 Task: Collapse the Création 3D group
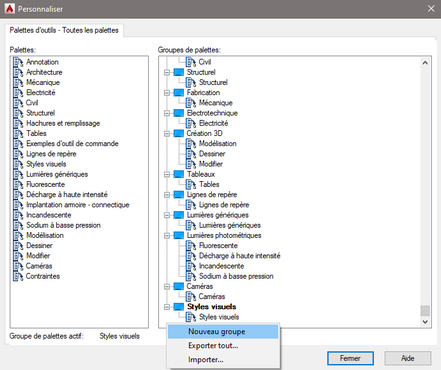pyautogui.click(x=167, y=134)
